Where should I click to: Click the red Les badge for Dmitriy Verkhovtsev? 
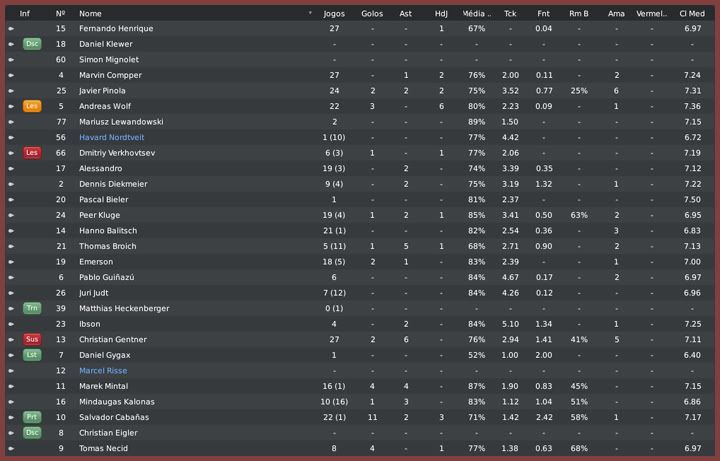tap(32, 153)
